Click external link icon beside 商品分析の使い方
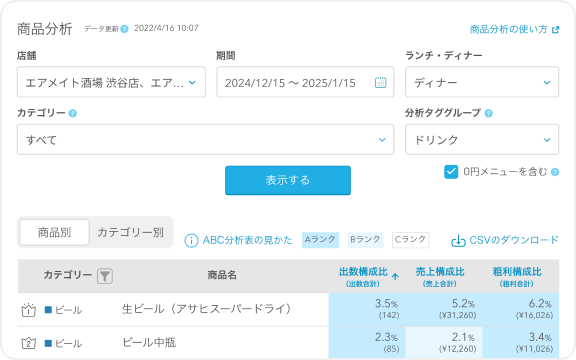Image resolution: width=576 pixels, height=360 pixels. point(556,30)
